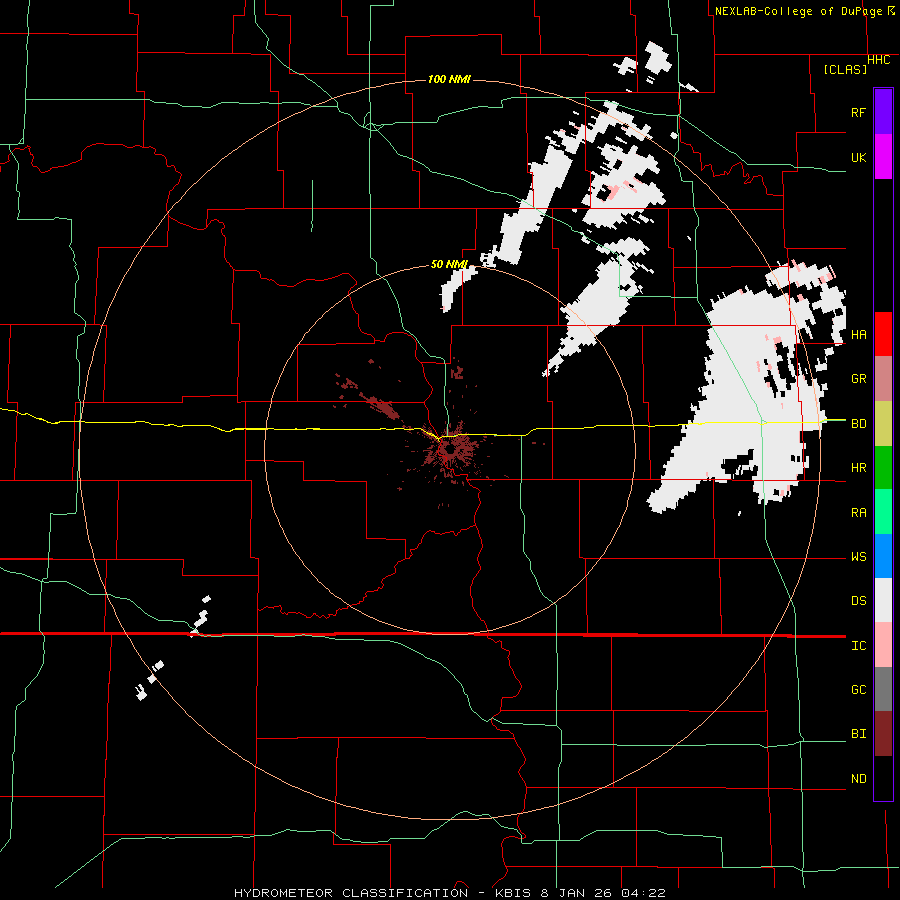Click the UK magenta legend color swatch
Image resolution: width=900 pixels, height=900 pixels.
tap(883, 157)
